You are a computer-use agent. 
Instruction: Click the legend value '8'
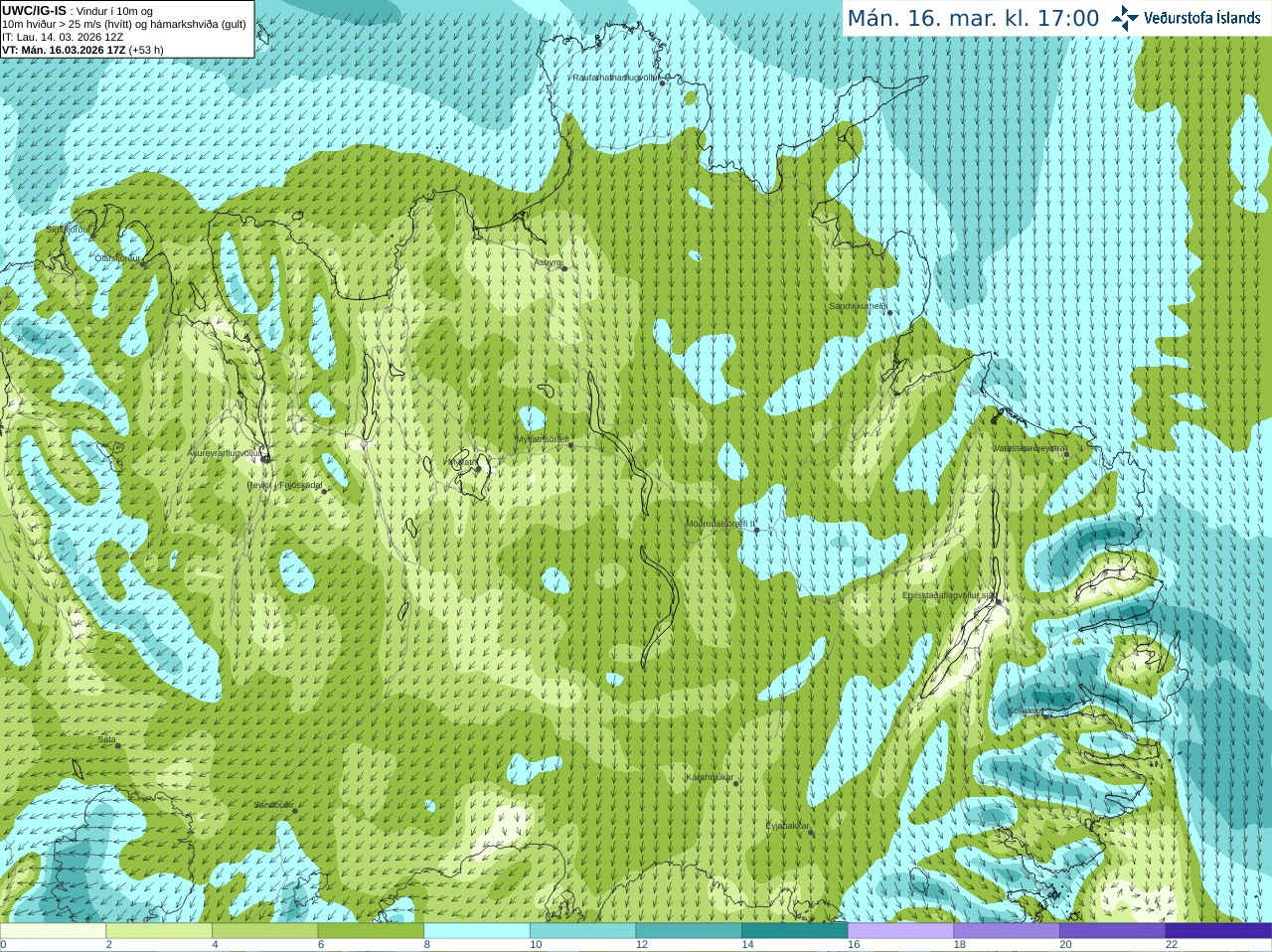[427, 945]
